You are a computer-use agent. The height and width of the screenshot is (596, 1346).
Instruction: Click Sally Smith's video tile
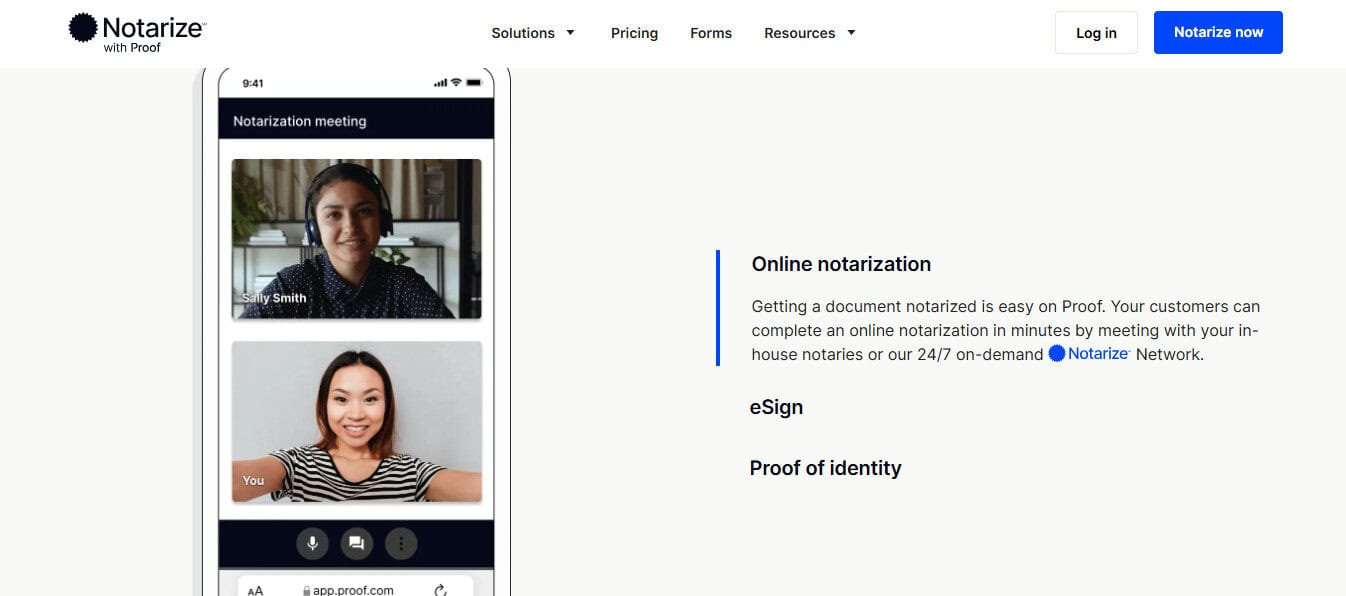[357, 239]
